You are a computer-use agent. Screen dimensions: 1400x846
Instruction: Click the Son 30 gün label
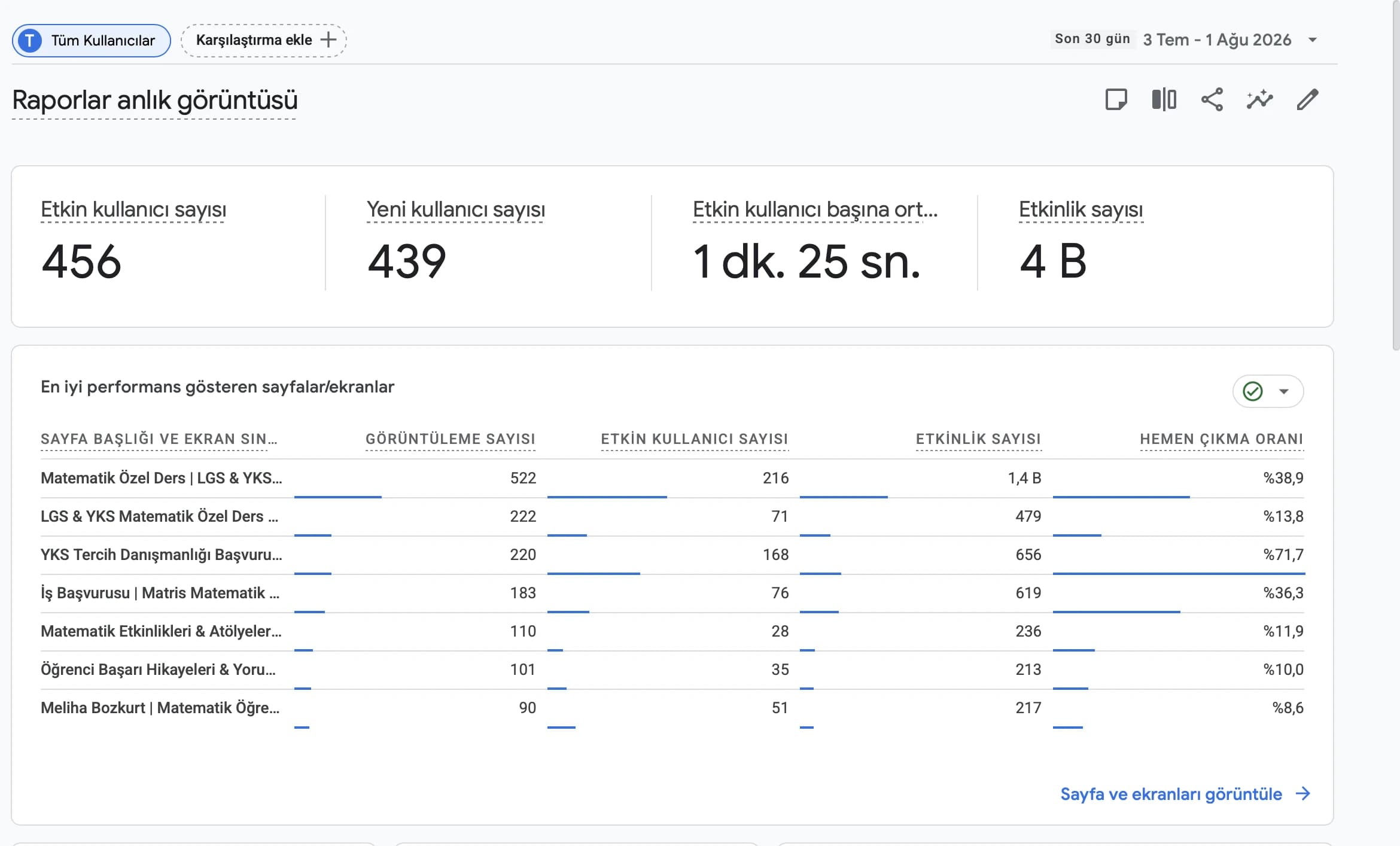[1092, 39]
